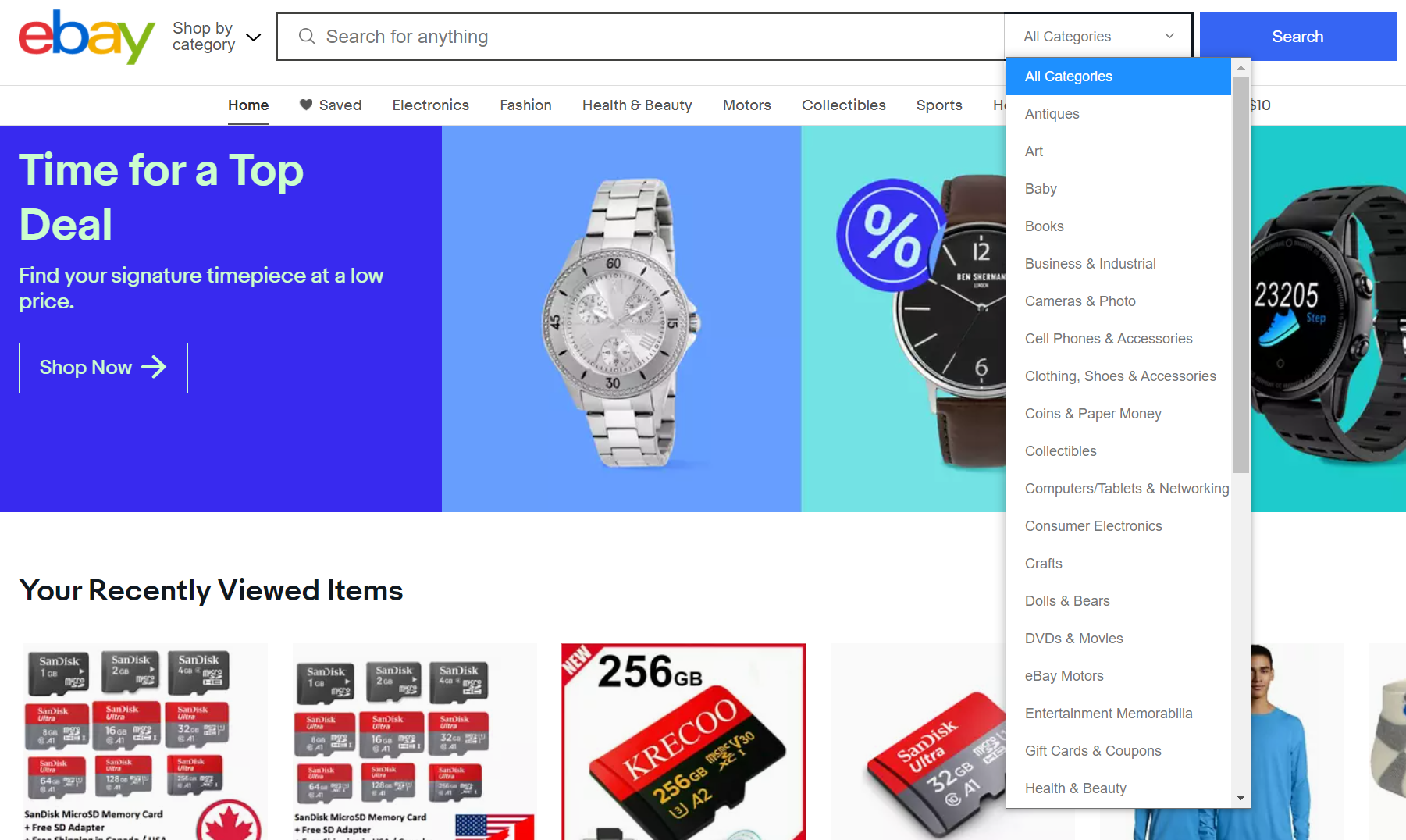Click the dropdown list scroll-up arrow

1240,68
